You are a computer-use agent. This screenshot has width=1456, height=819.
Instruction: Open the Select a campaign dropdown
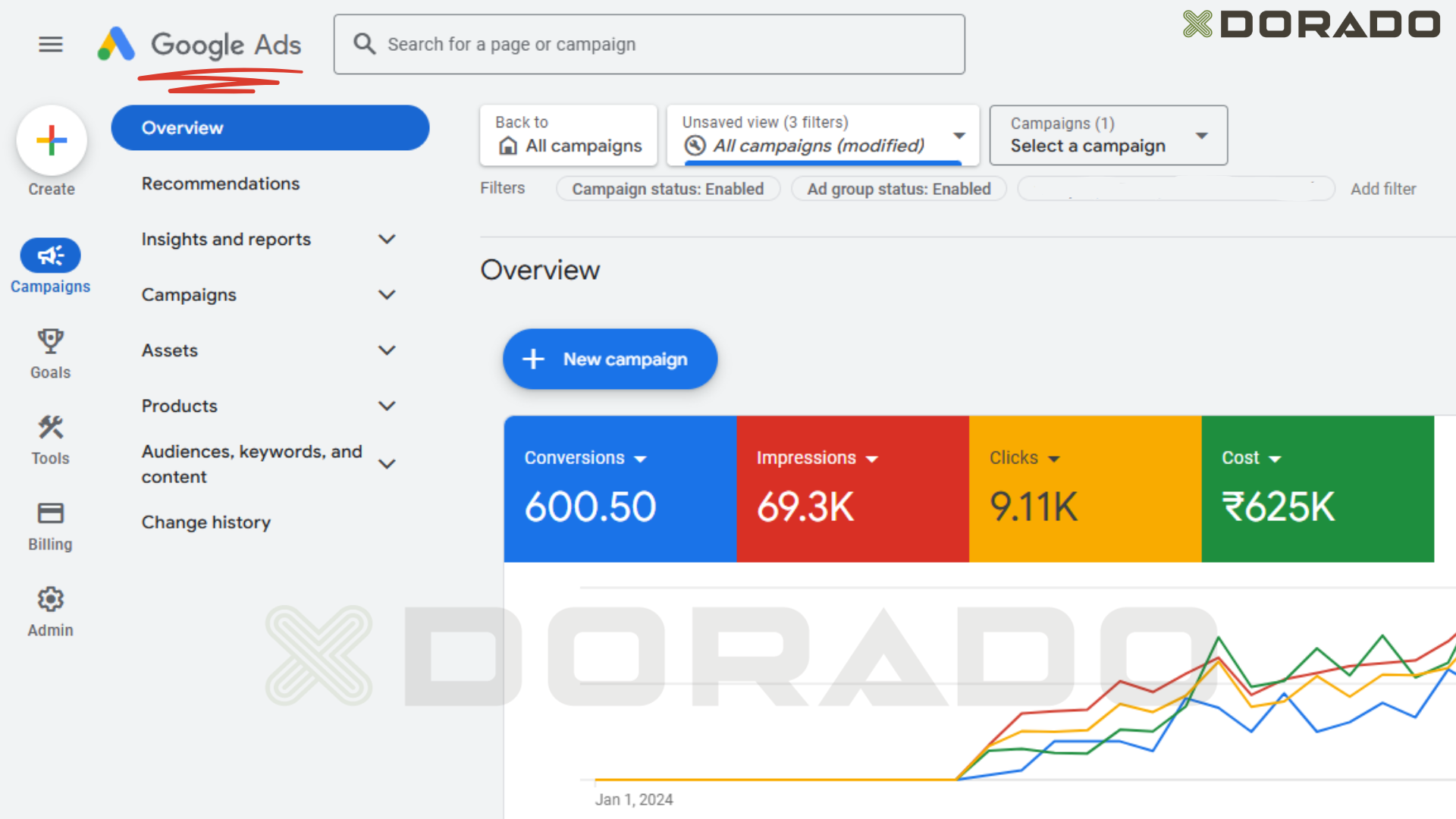click(x=1202, y=135)
